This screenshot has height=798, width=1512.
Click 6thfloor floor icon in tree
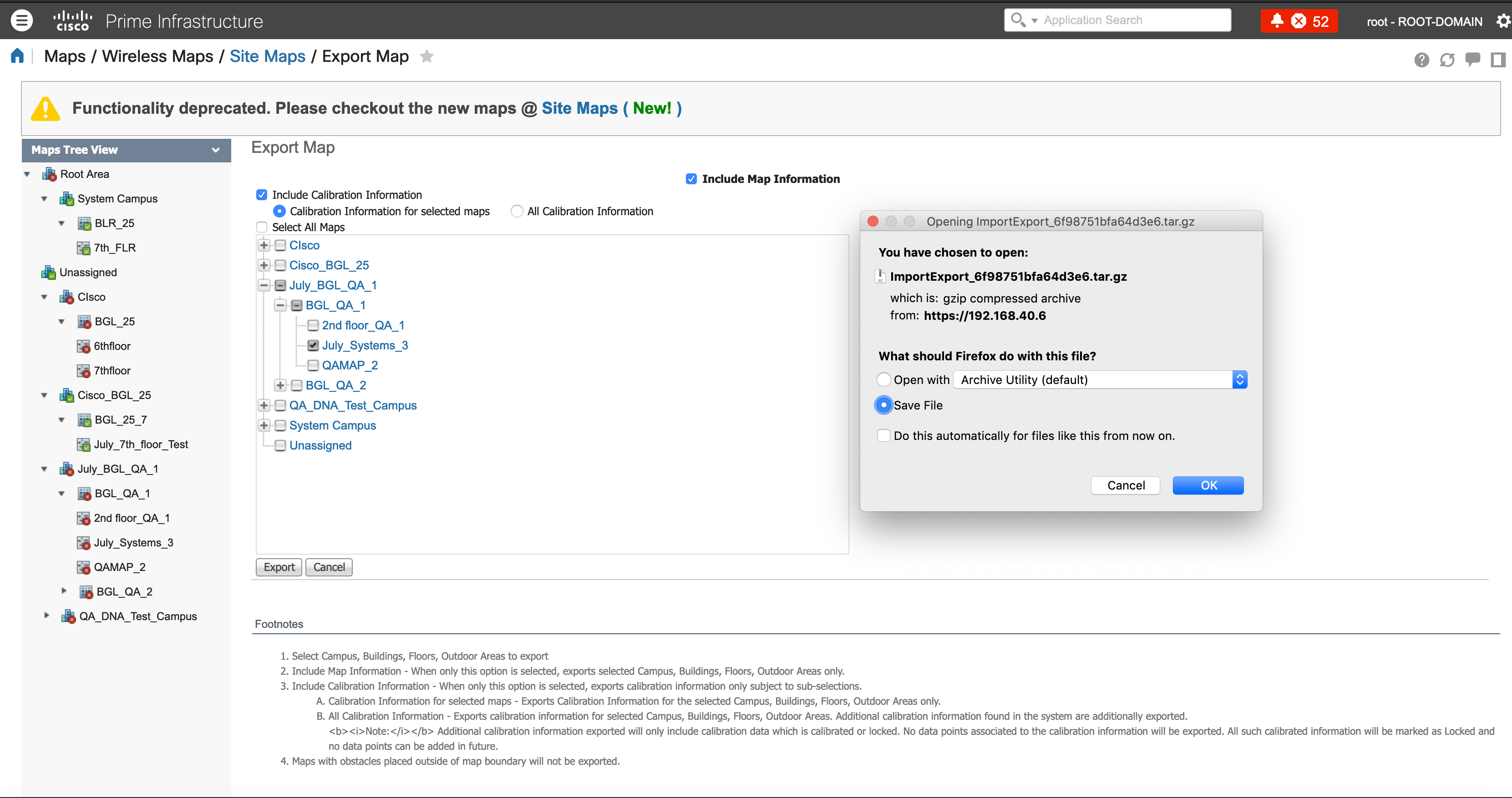[83, 346]
